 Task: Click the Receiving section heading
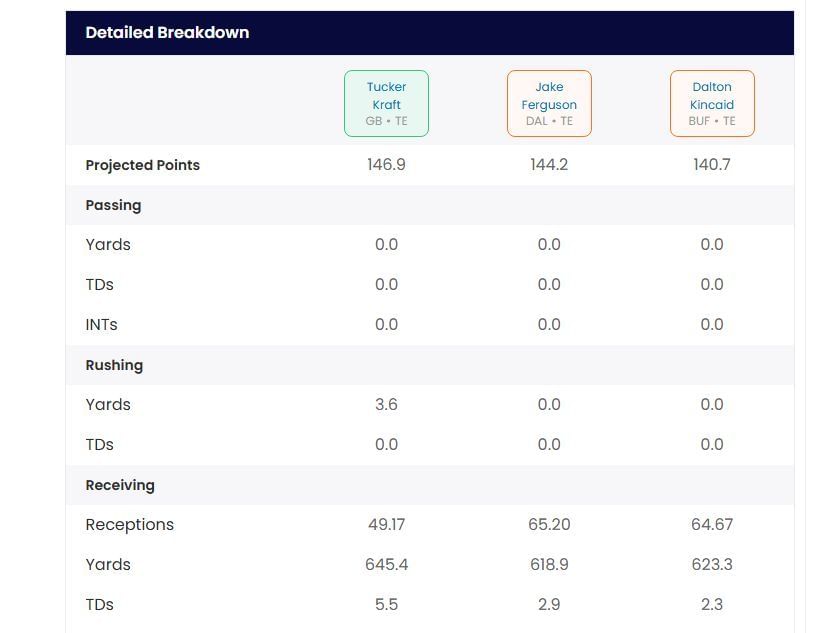120,485
